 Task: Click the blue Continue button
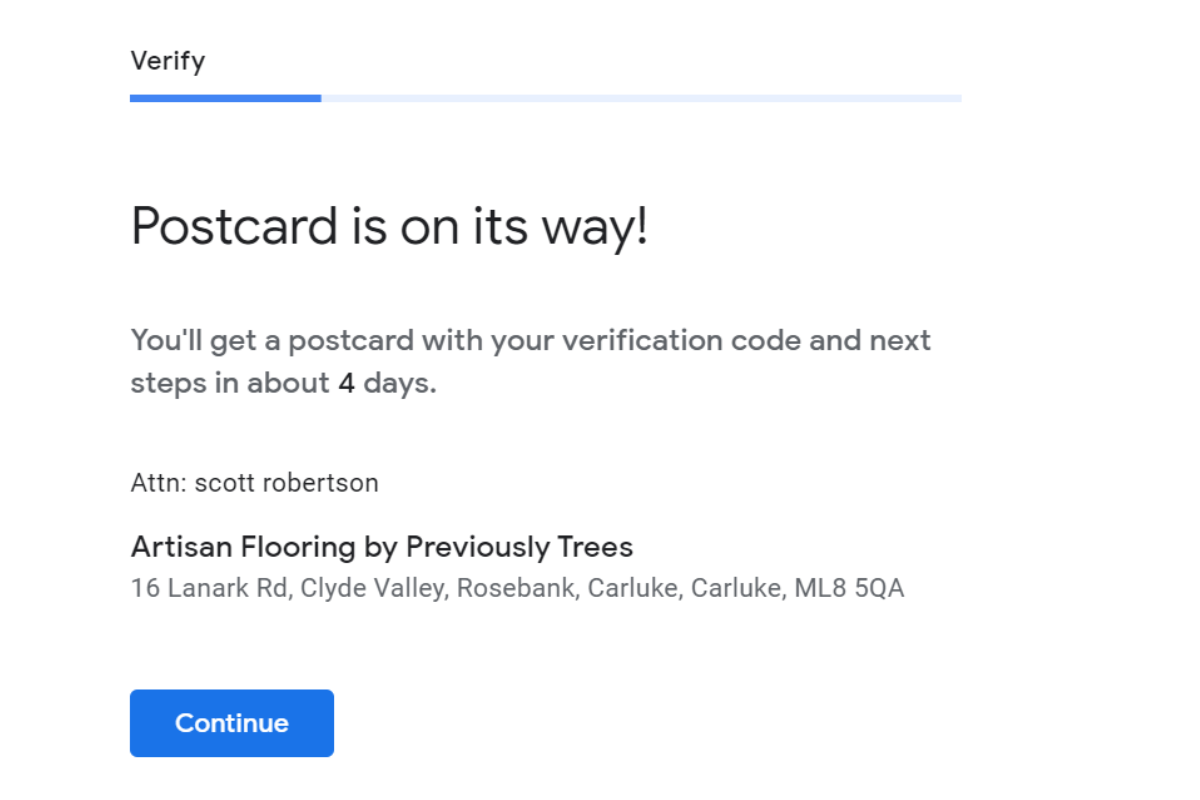(x=231, y=723)
